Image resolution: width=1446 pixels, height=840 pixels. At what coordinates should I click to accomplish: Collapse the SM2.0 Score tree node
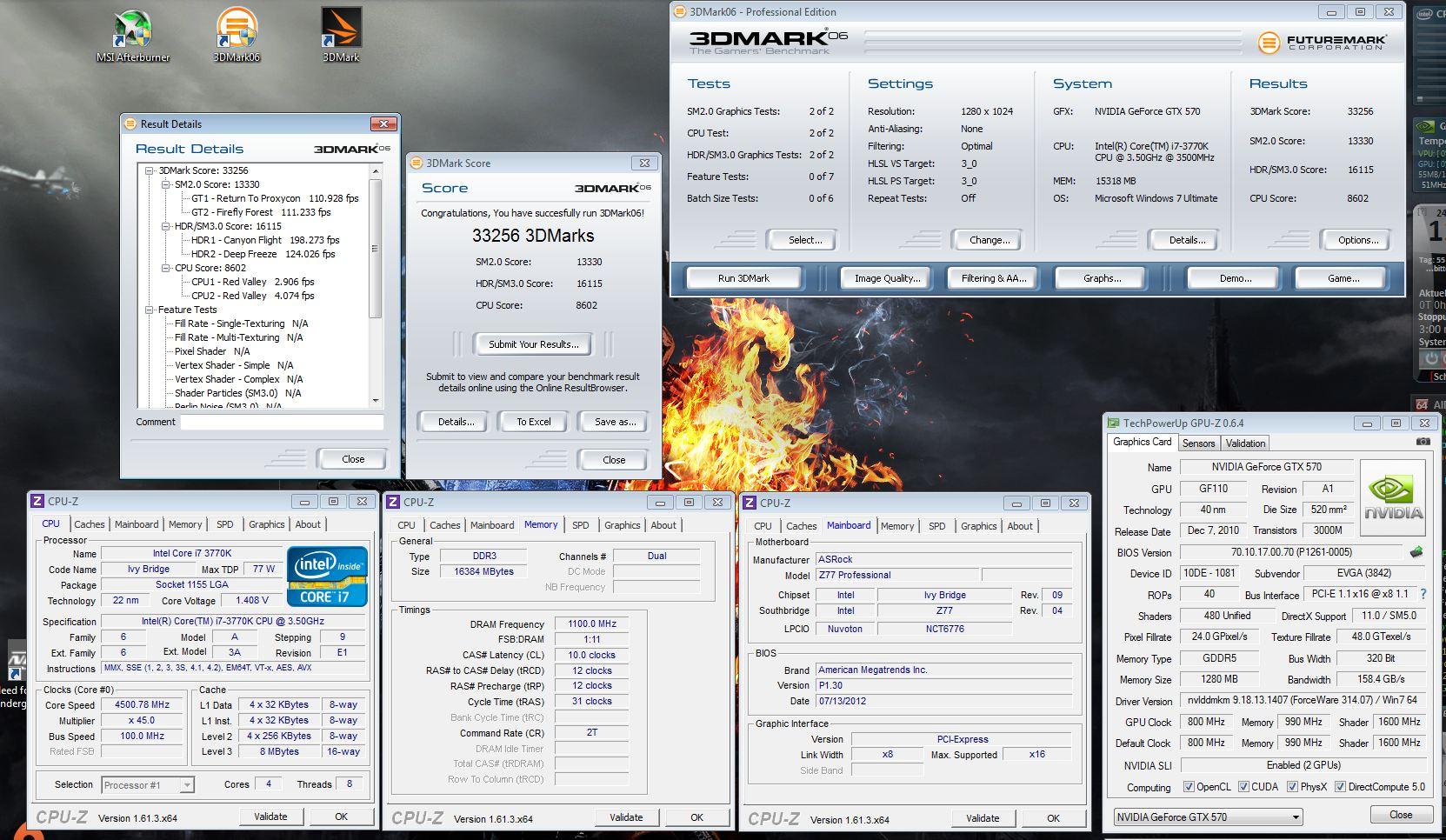166,184
